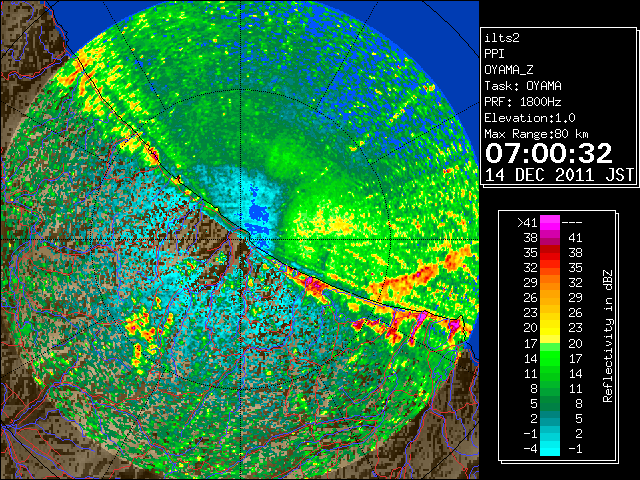Click the radar center where crosshairs meet
This screenshot has height=480, width=640.
[241, 240]
